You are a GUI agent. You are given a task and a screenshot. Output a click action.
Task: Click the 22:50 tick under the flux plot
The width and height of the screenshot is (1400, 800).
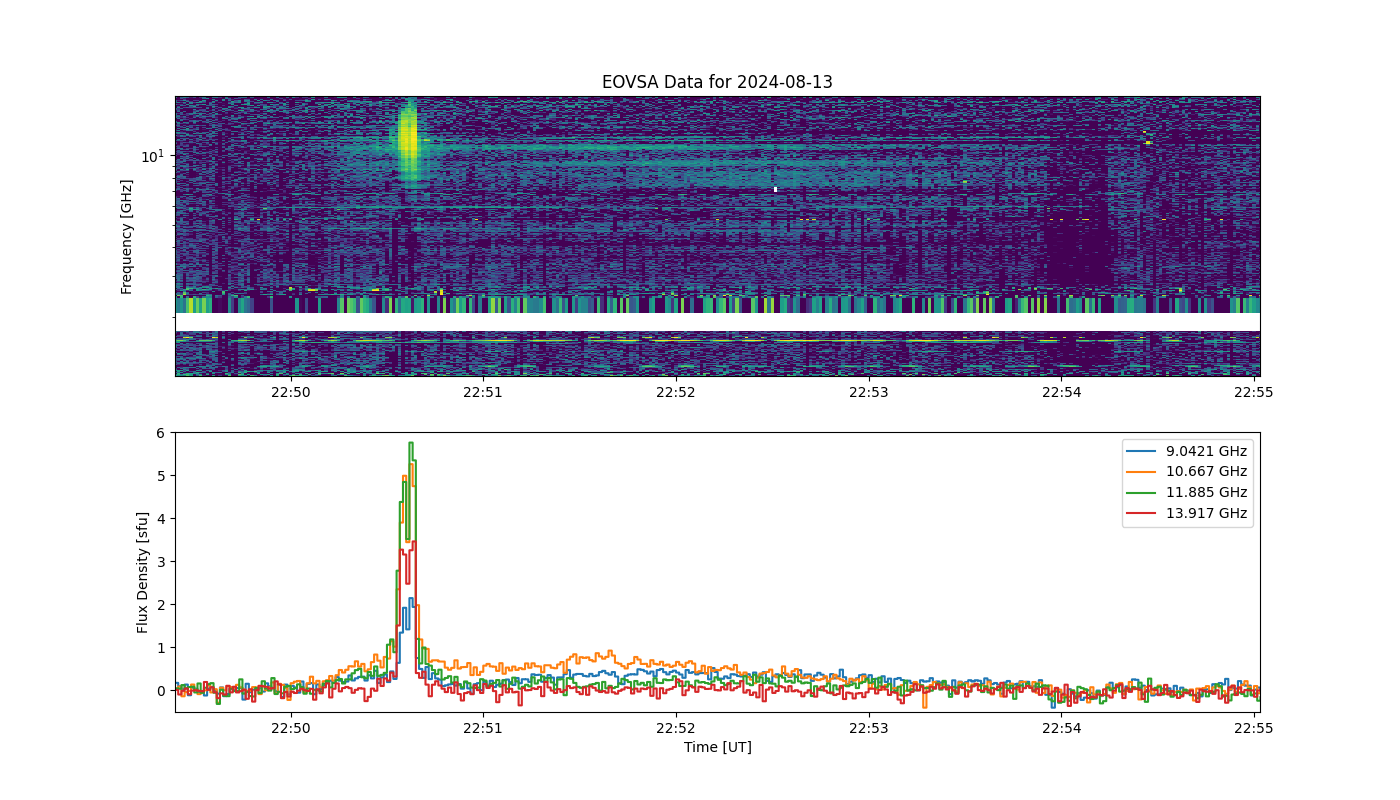pos(290,729)
